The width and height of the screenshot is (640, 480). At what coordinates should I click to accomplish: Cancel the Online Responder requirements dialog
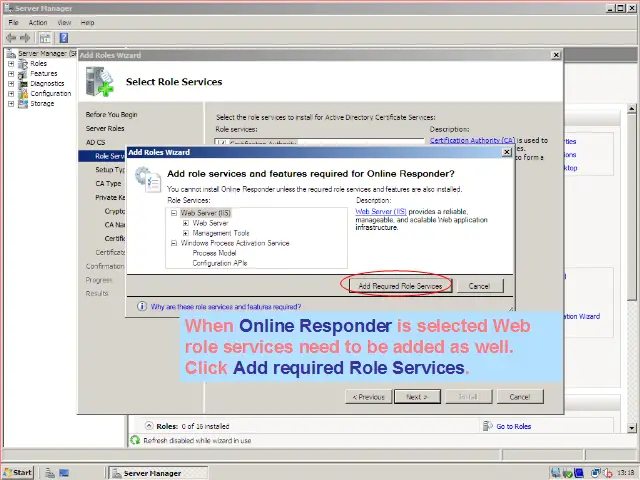(479, 286)
